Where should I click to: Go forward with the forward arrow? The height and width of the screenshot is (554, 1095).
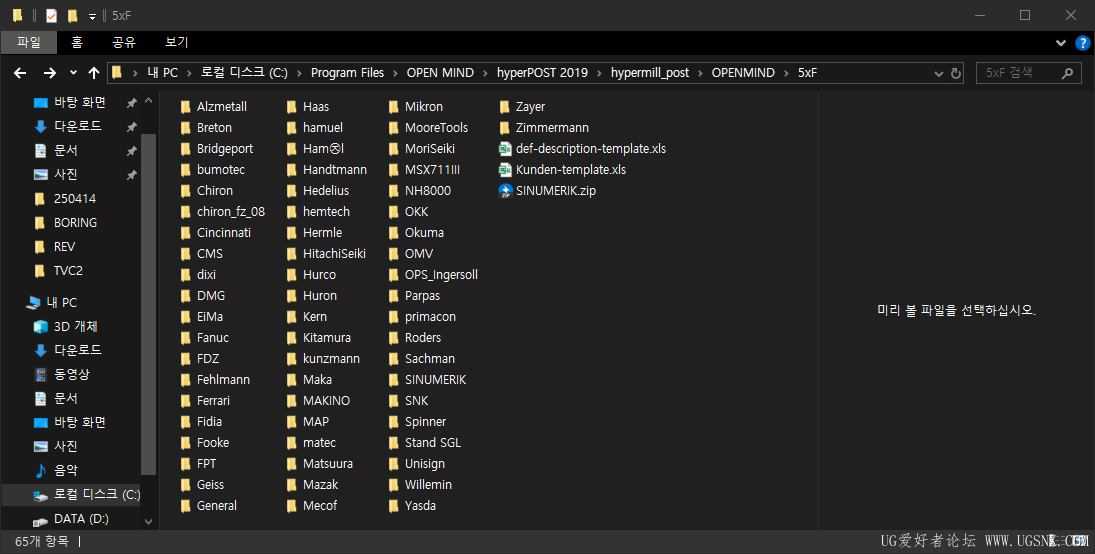coord(50,73)
